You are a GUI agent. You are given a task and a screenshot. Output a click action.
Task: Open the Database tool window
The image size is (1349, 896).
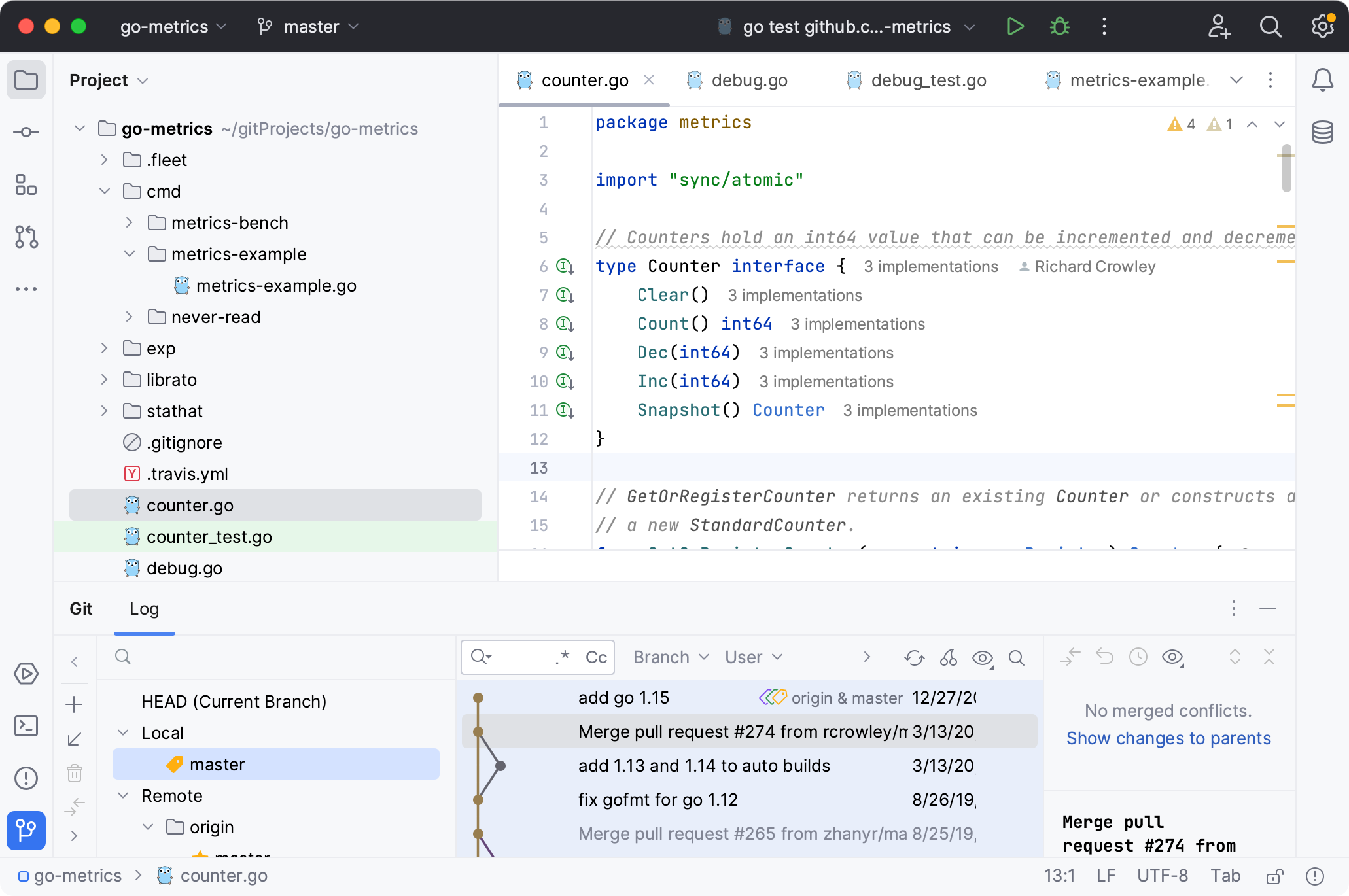coord(1322,132)
